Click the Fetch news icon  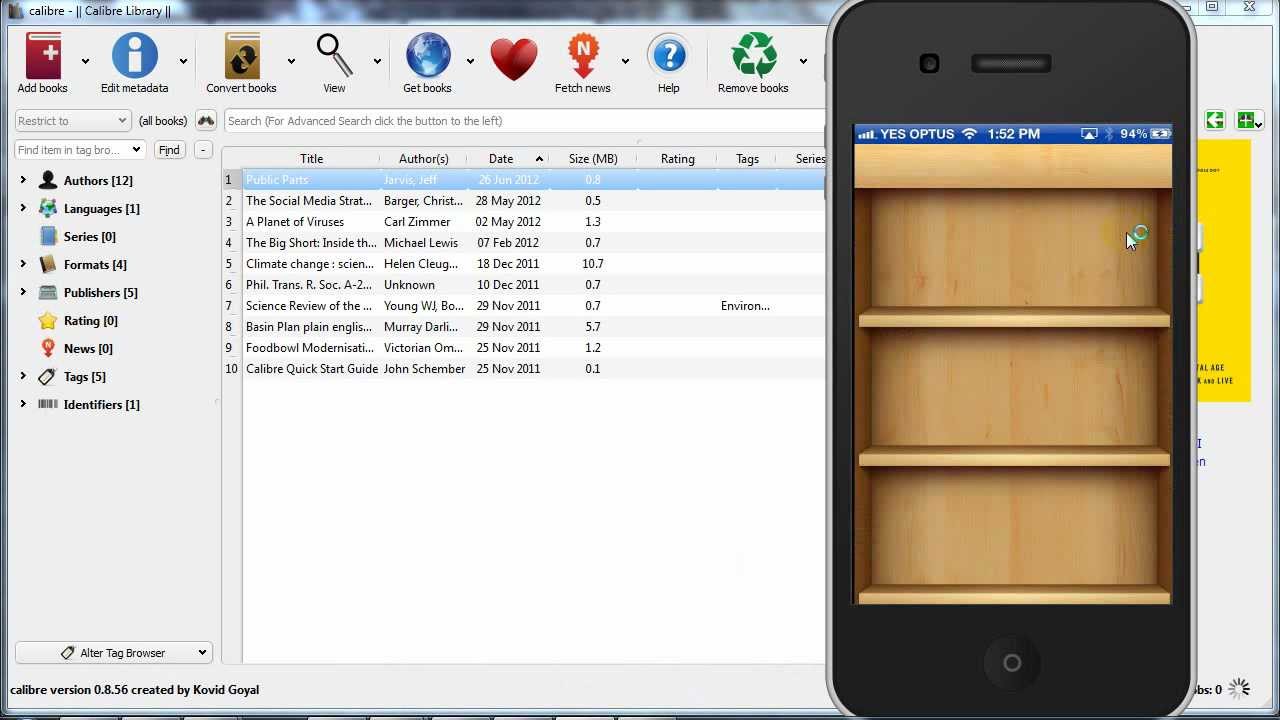[x=583, y=56]
